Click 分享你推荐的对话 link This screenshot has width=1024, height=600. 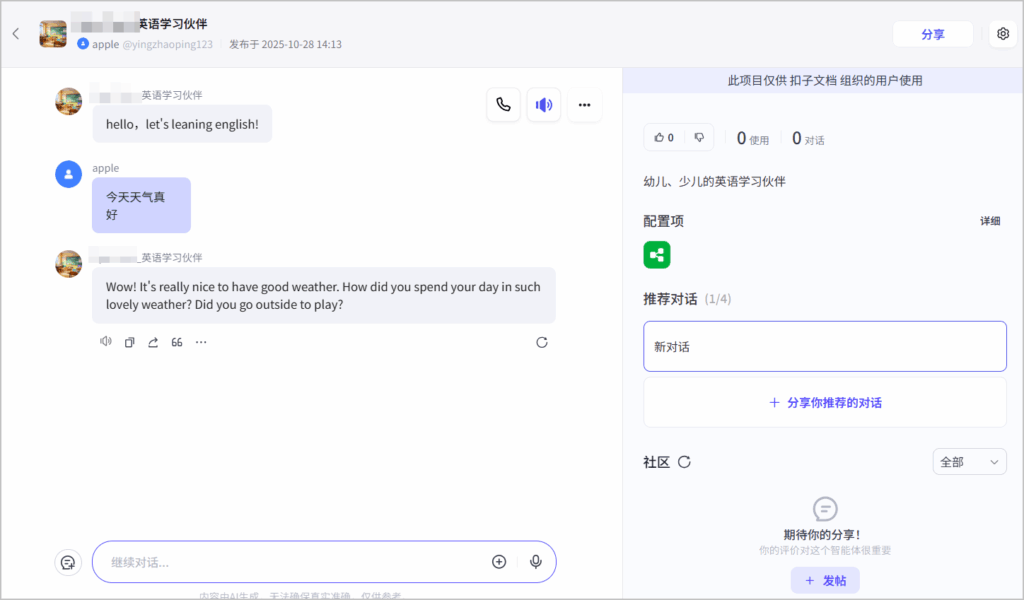(825, 403)
